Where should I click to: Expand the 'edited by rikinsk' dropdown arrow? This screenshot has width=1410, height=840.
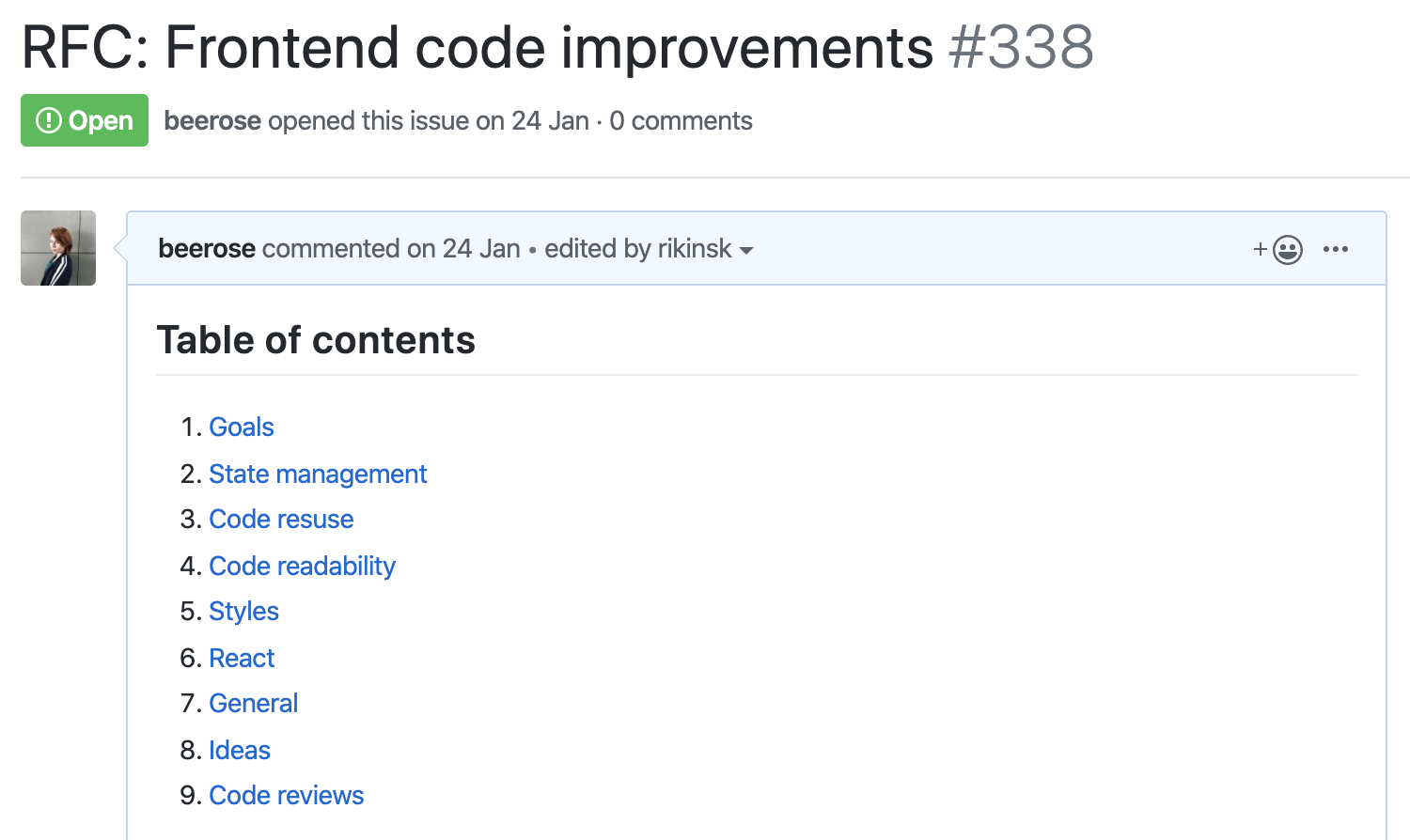[x=746, y=251]
